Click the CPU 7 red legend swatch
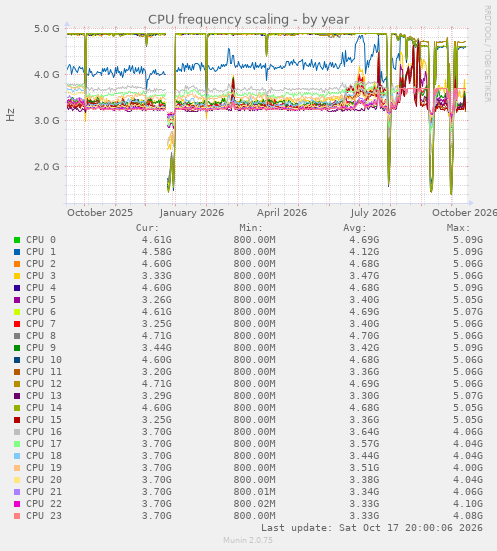 [17, 324]
